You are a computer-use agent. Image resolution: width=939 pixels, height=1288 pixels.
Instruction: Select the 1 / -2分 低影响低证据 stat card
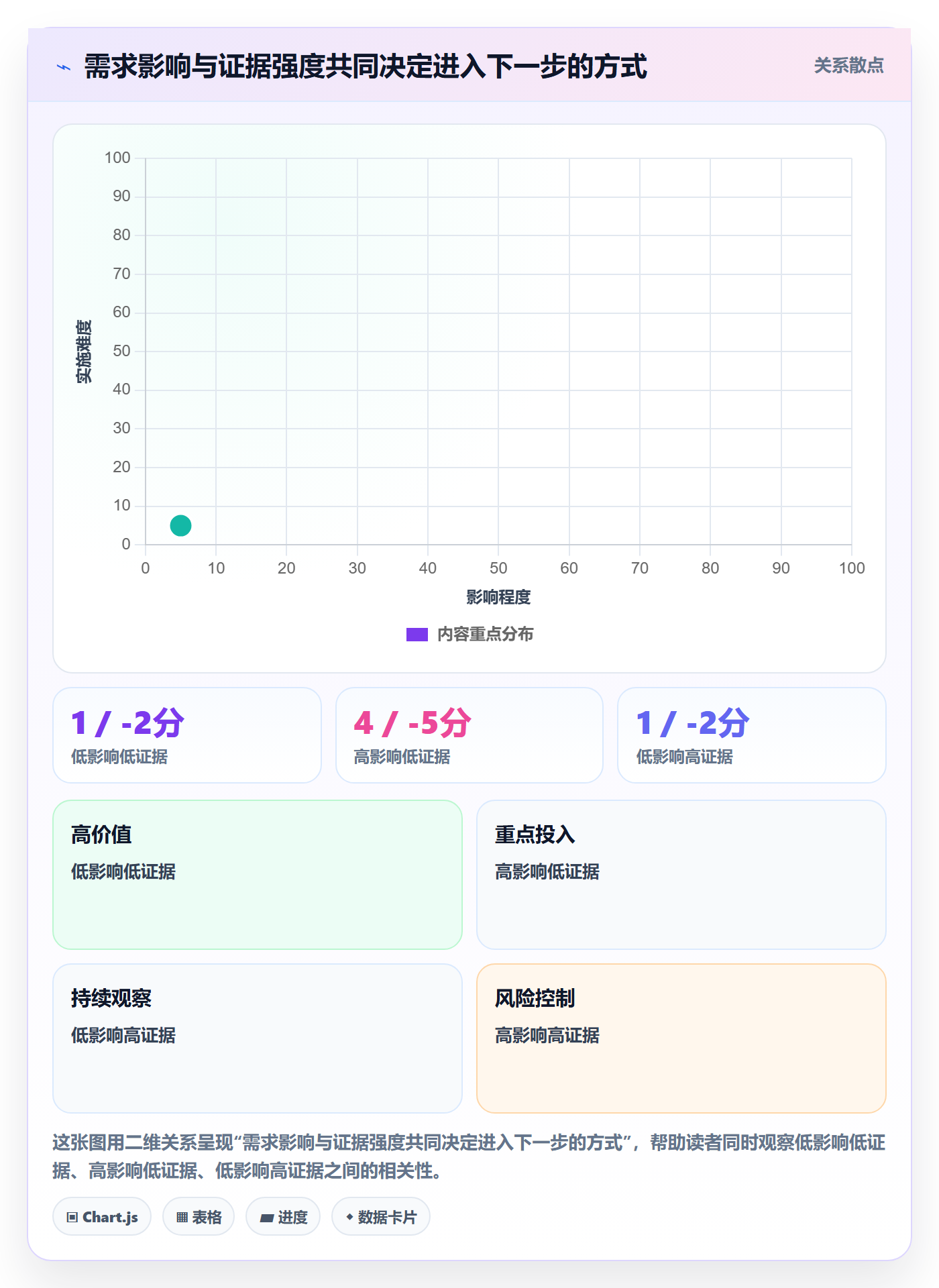click(x=187, y=735)
